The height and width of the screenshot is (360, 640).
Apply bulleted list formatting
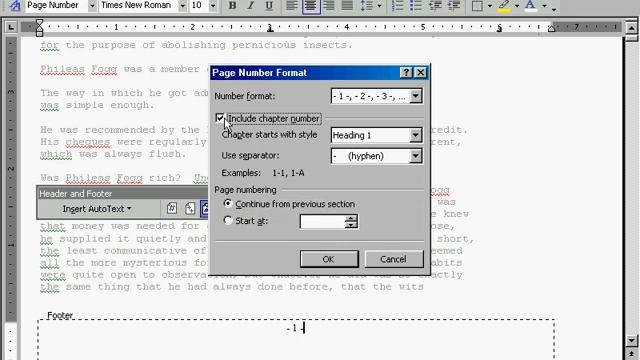pyautogui.click(x=416, y=6)
